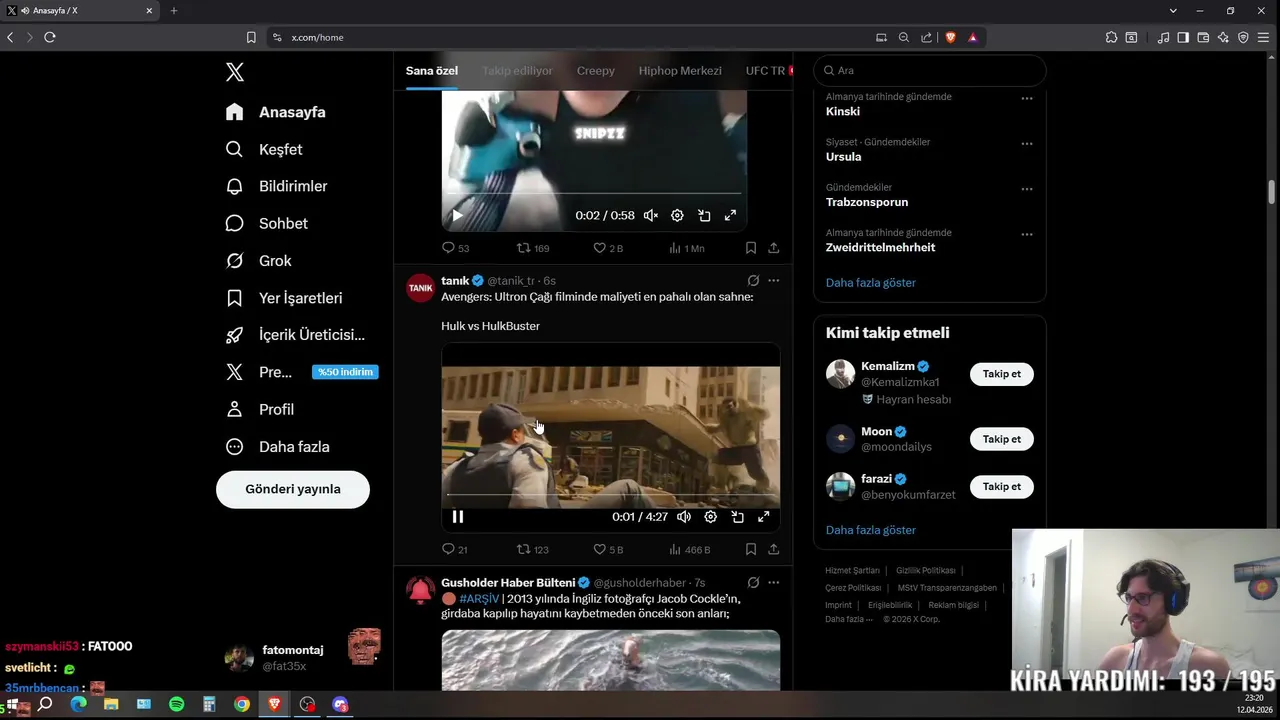Follow Moon with Takip et

(x=1001, y=439)
